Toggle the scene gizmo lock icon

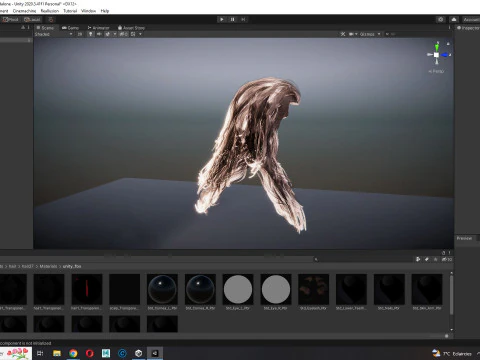click(x=448, y=44)
